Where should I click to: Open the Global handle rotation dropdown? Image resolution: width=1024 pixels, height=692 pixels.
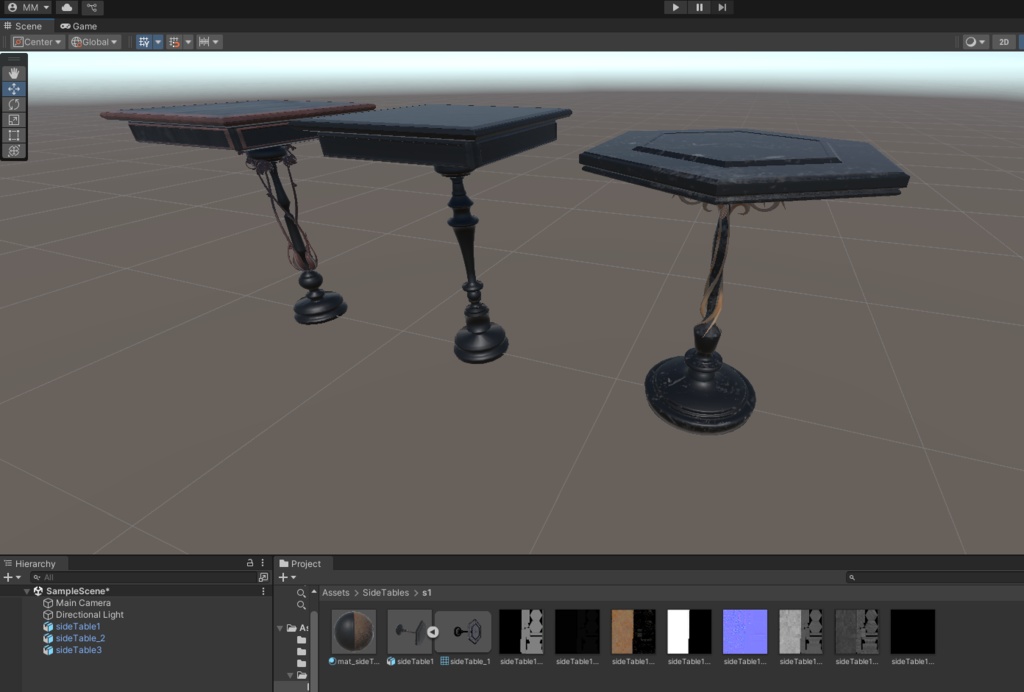(95, 42)
